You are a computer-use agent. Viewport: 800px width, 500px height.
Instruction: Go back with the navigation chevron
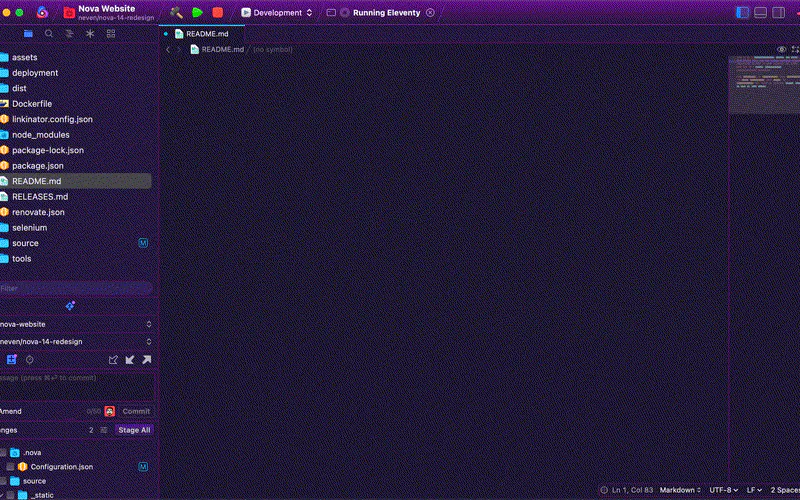pos(168,49)
